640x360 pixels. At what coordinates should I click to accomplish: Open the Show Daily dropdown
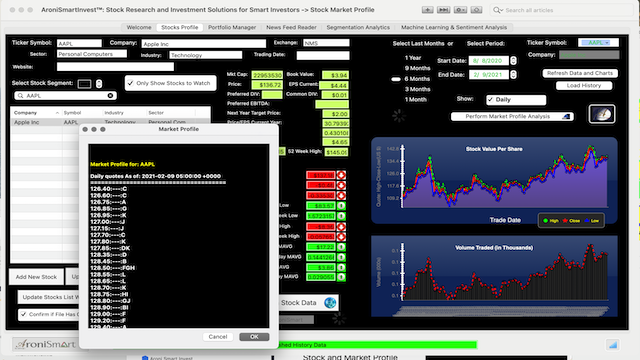516,100
